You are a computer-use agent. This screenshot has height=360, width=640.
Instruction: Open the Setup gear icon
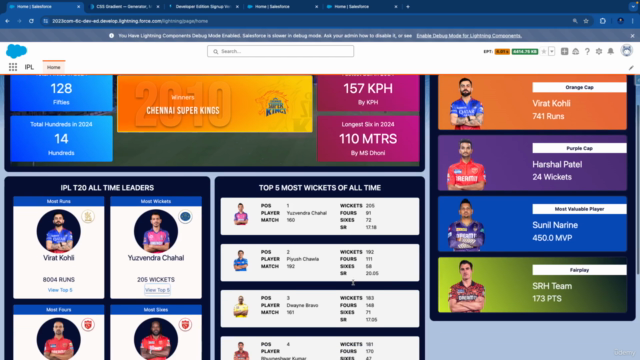click(x=599, y=51)
